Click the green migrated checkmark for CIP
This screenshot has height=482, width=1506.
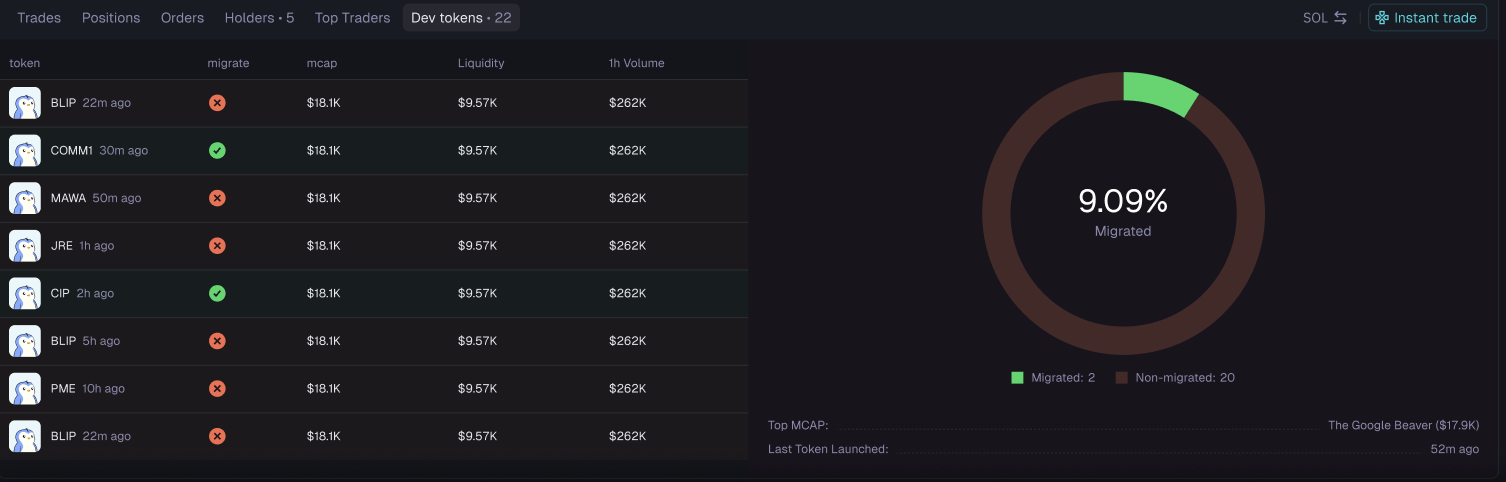(217, 294)
